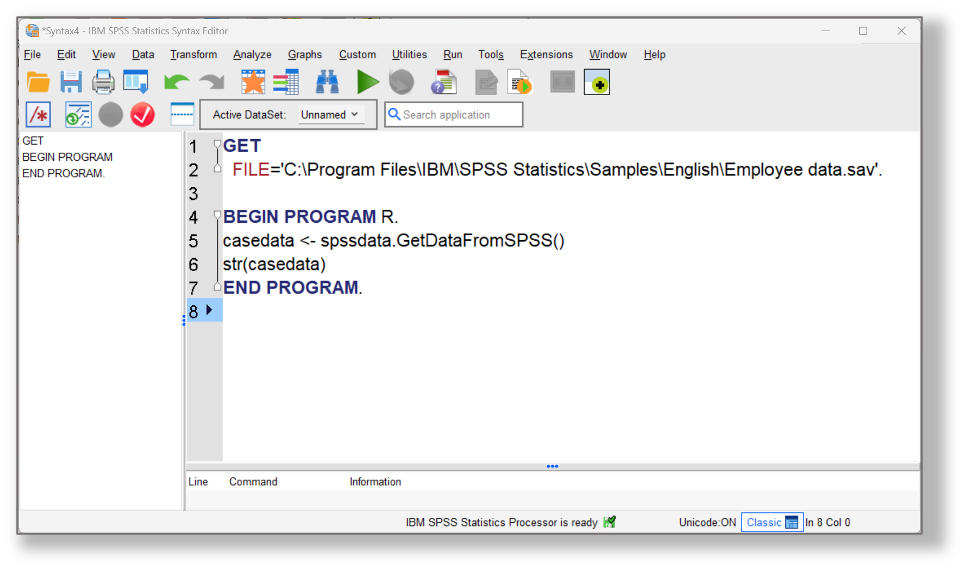Click the grey edit document icon

pyautogui.click(x=486, y=82)
